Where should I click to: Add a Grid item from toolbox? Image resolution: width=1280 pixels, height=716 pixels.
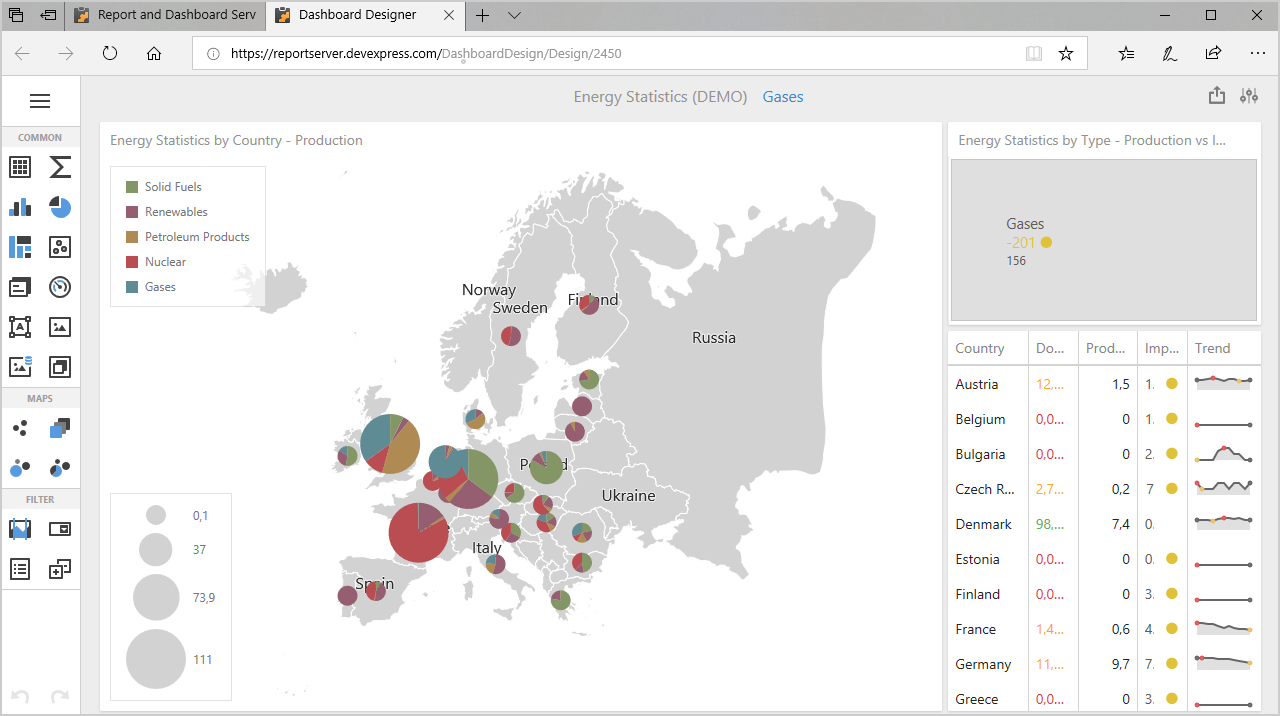pos(20,167)
